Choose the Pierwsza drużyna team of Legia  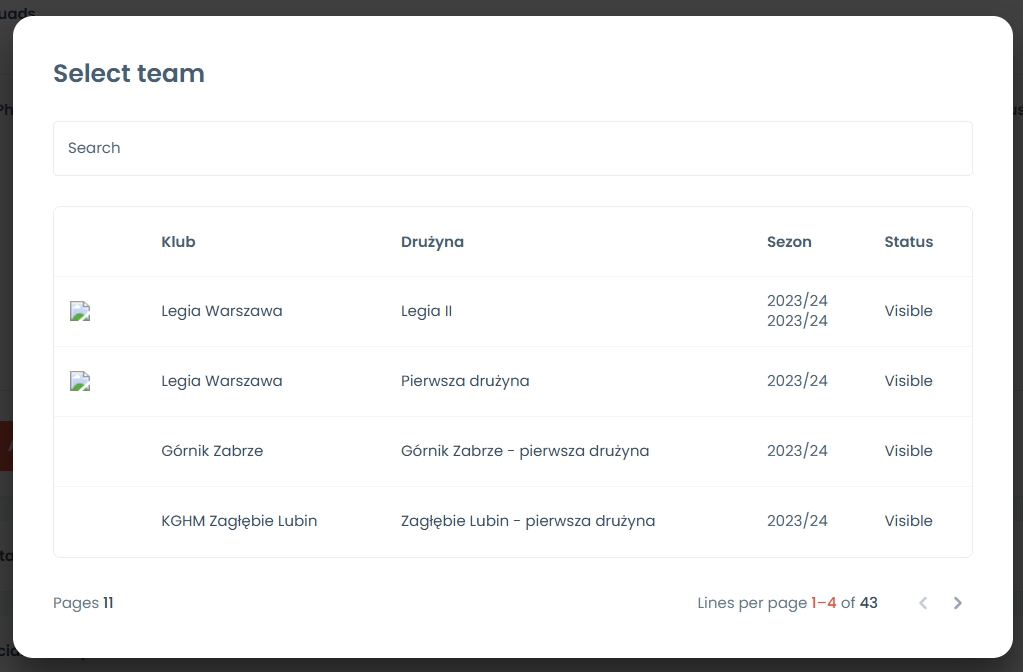(x=465, y=381)
